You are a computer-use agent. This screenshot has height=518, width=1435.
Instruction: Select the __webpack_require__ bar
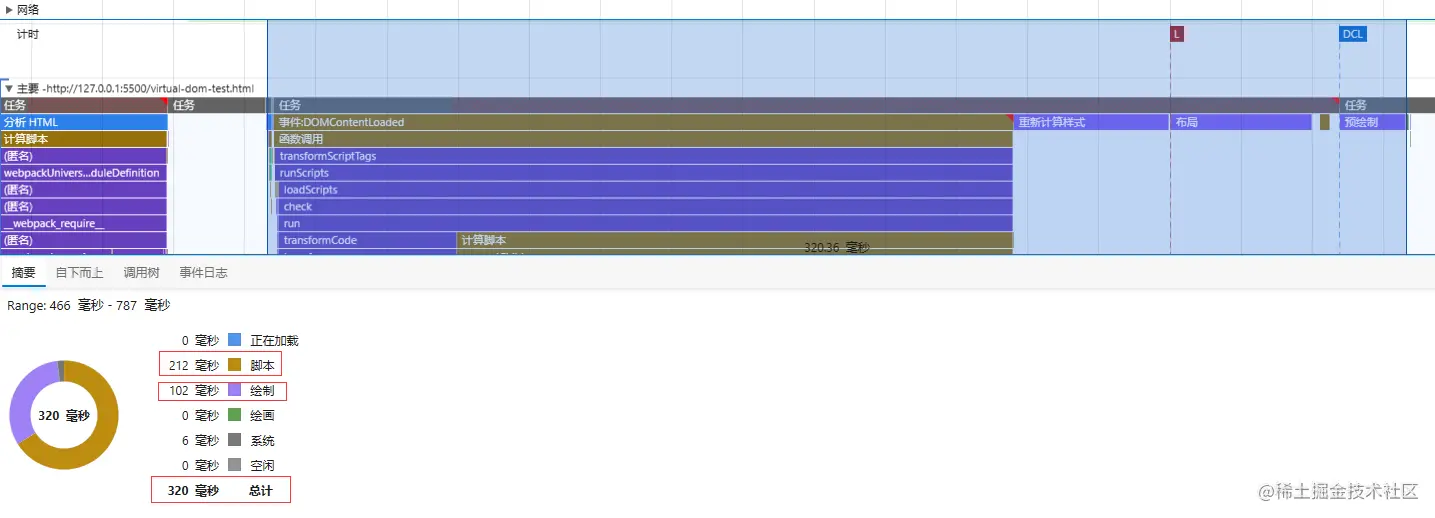tap(83, 223)
